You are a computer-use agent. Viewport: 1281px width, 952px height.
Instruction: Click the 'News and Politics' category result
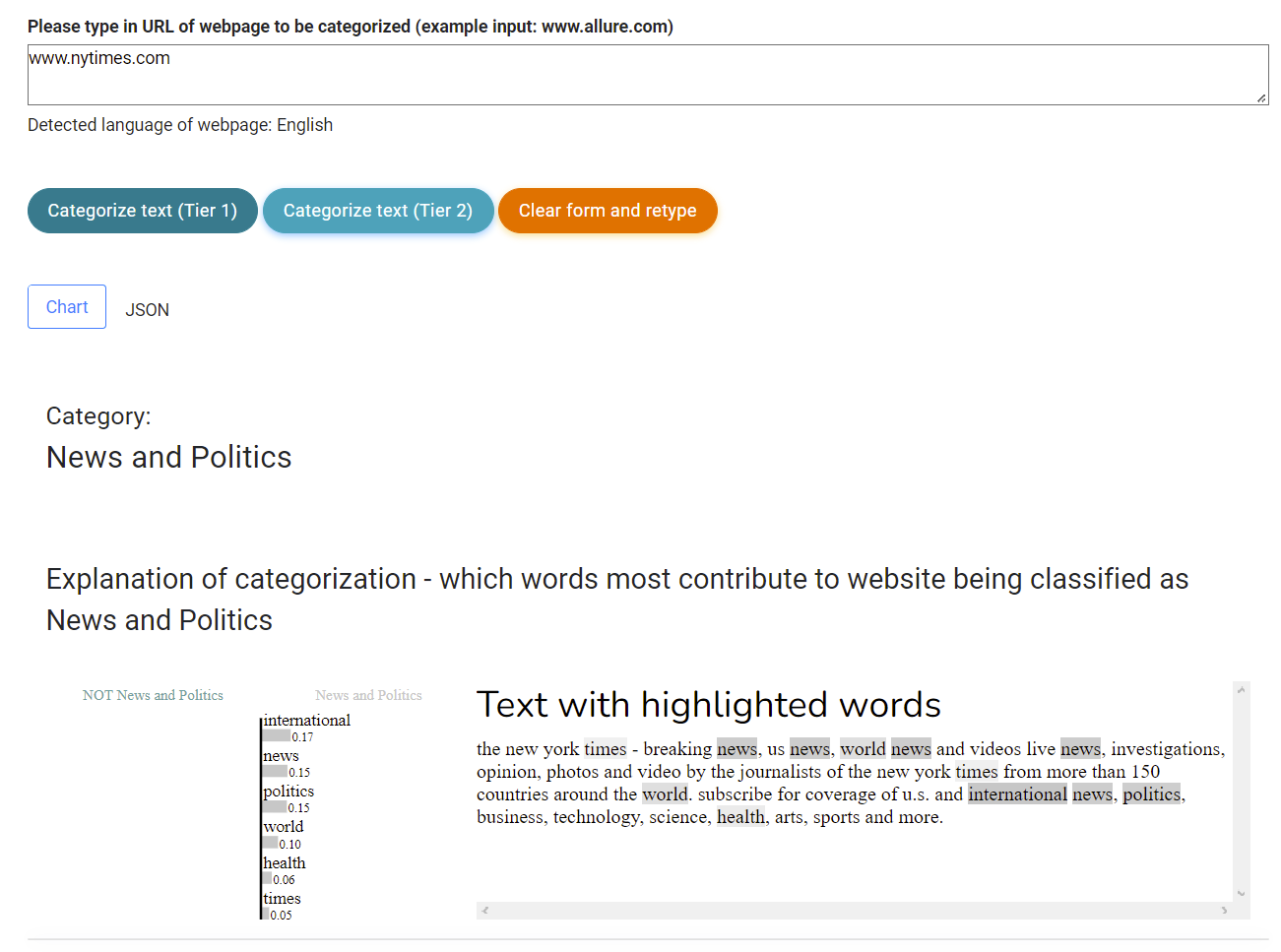point(169,458)
